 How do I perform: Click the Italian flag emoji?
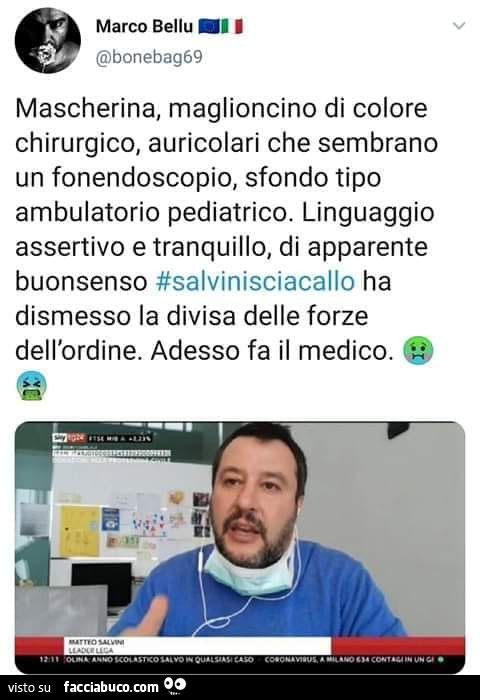tap(232, 26)
